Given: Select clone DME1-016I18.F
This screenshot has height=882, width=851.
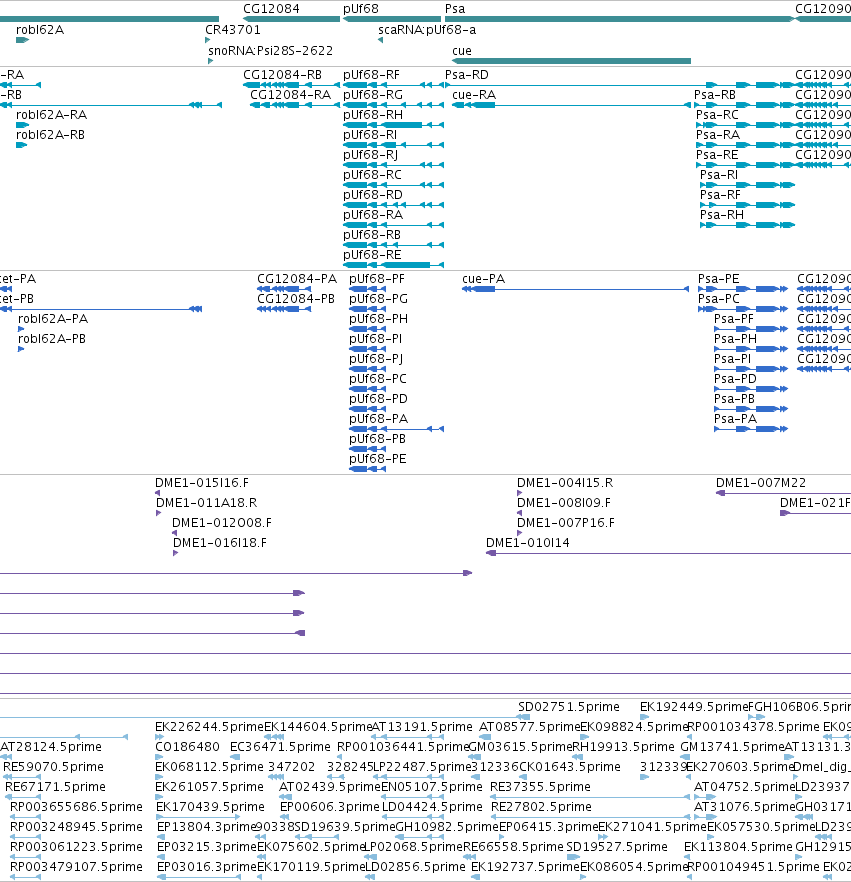Looking at the screenshot, I should pos(220,543).
